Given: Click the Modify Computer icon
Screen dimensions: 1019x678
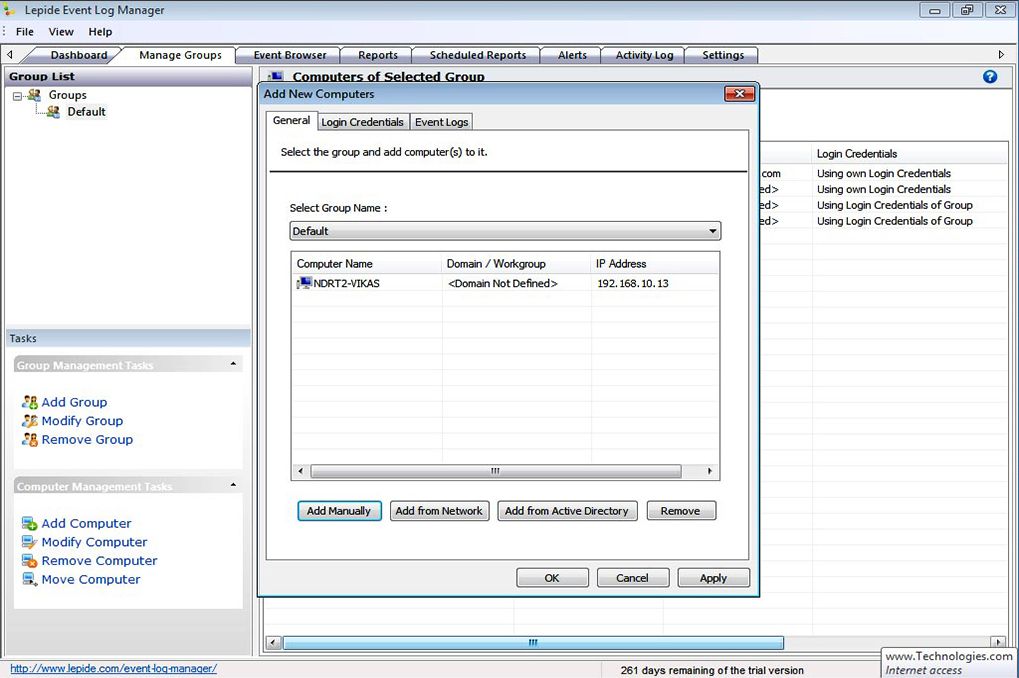Looking at the screenshot, I should click(29, 542).
